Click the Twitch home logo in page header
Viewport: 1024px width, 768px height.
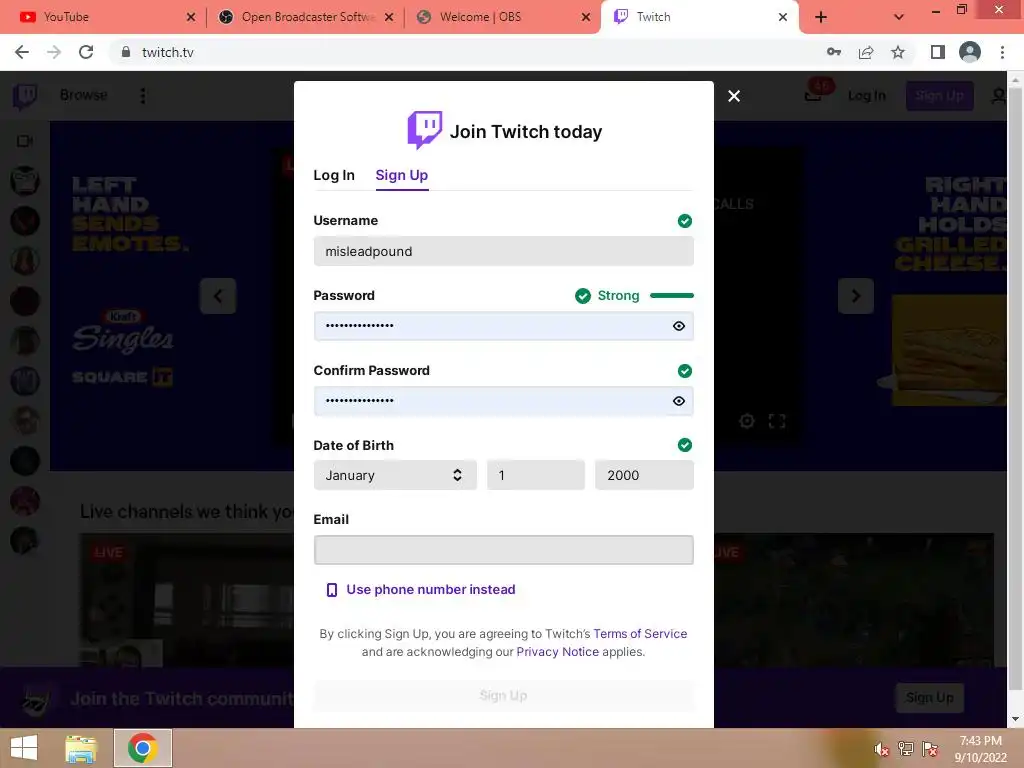(x=25, y=96)
